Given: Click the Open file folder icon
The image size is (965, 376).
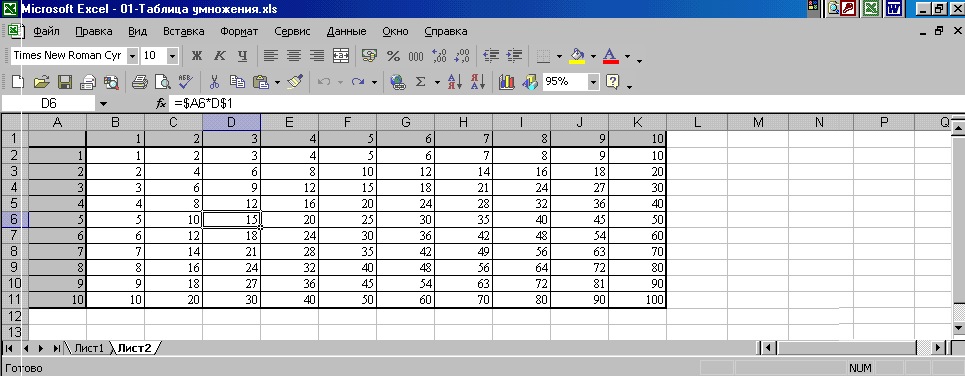Looking at the screenshot, I should [x=41, y=82].
